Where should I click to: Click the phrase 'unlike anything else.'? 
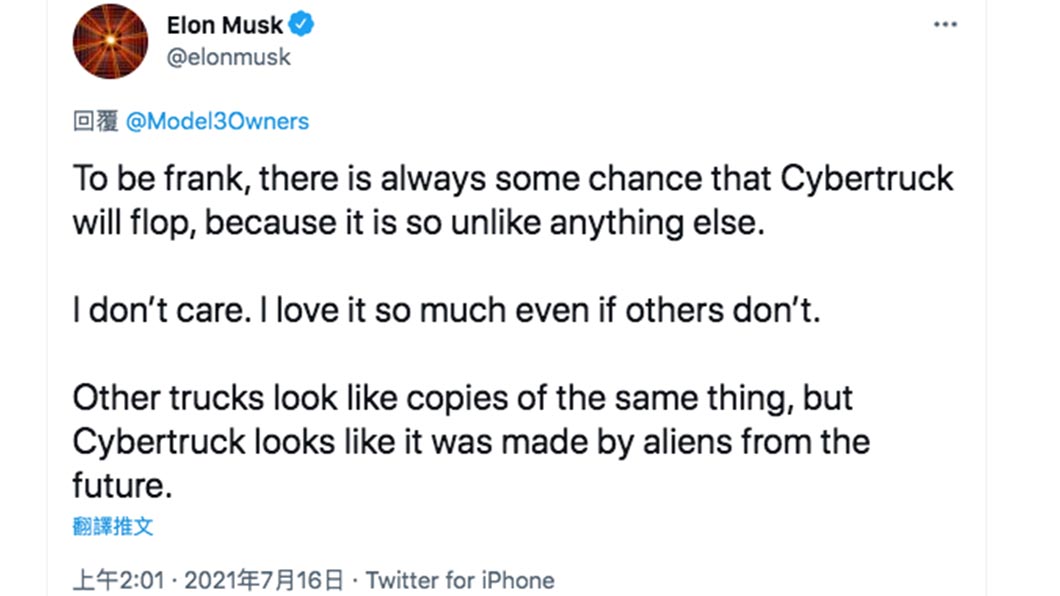point(608,224)
